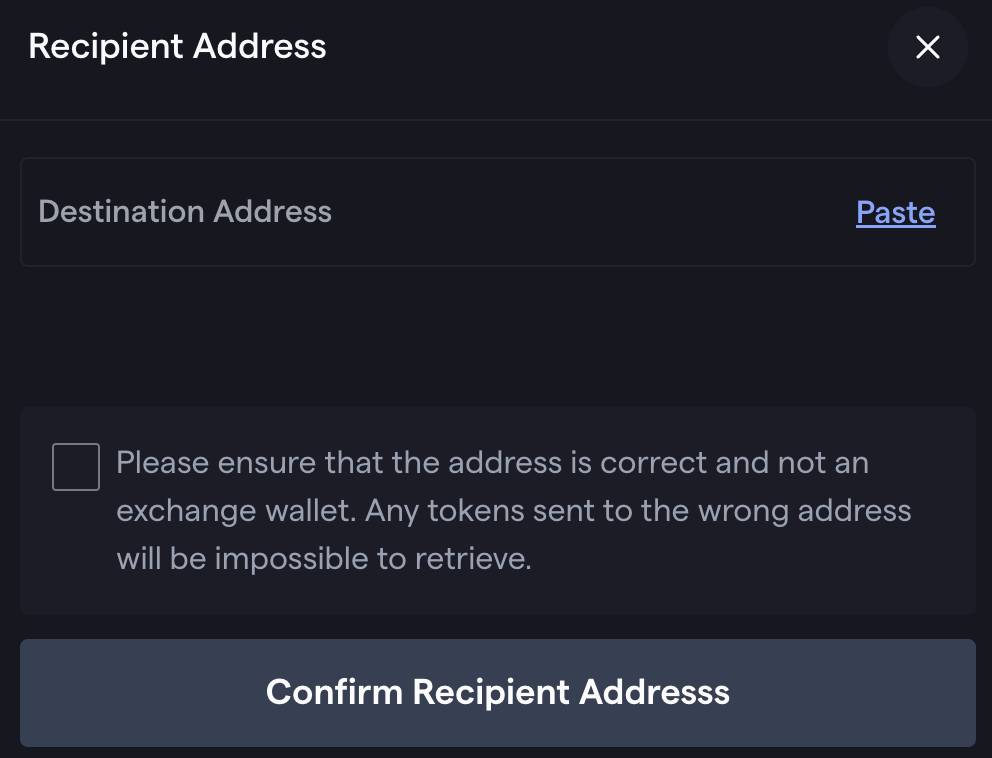Image resolution: width=992 pixels, height=758 pixels.
Task: Click Confirm Recipient Addresss button
Action: click(498, 693)
